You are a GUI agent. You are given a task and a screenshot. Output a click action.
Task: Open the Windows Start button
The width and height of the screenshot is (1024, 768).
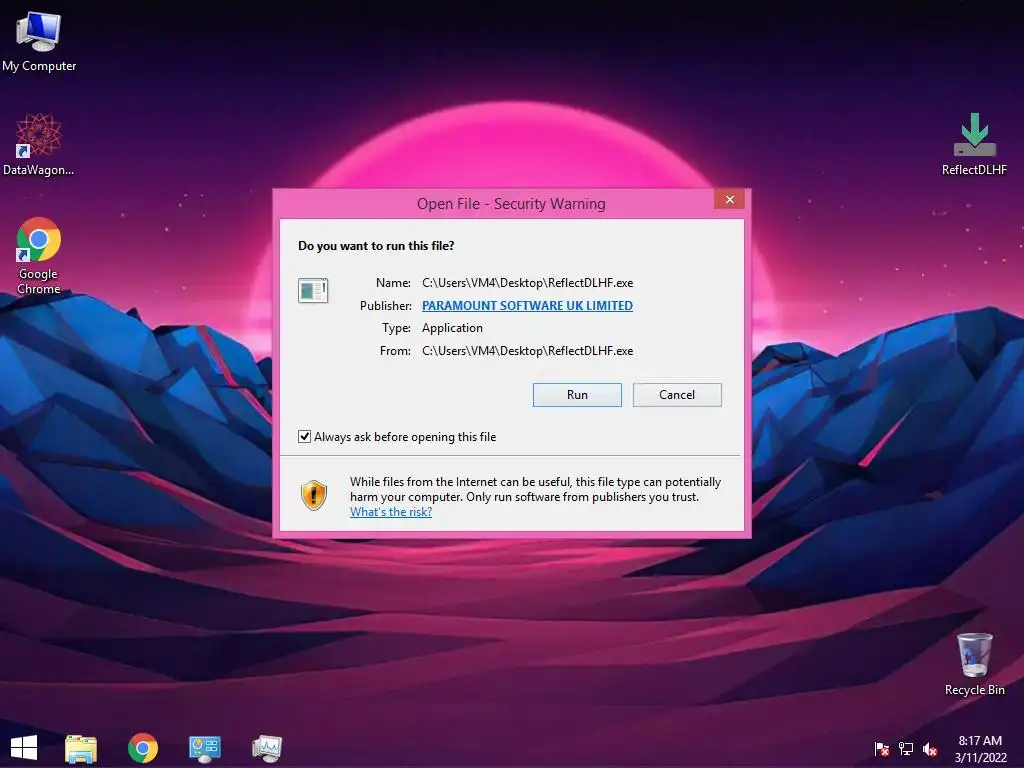point(24,748)
